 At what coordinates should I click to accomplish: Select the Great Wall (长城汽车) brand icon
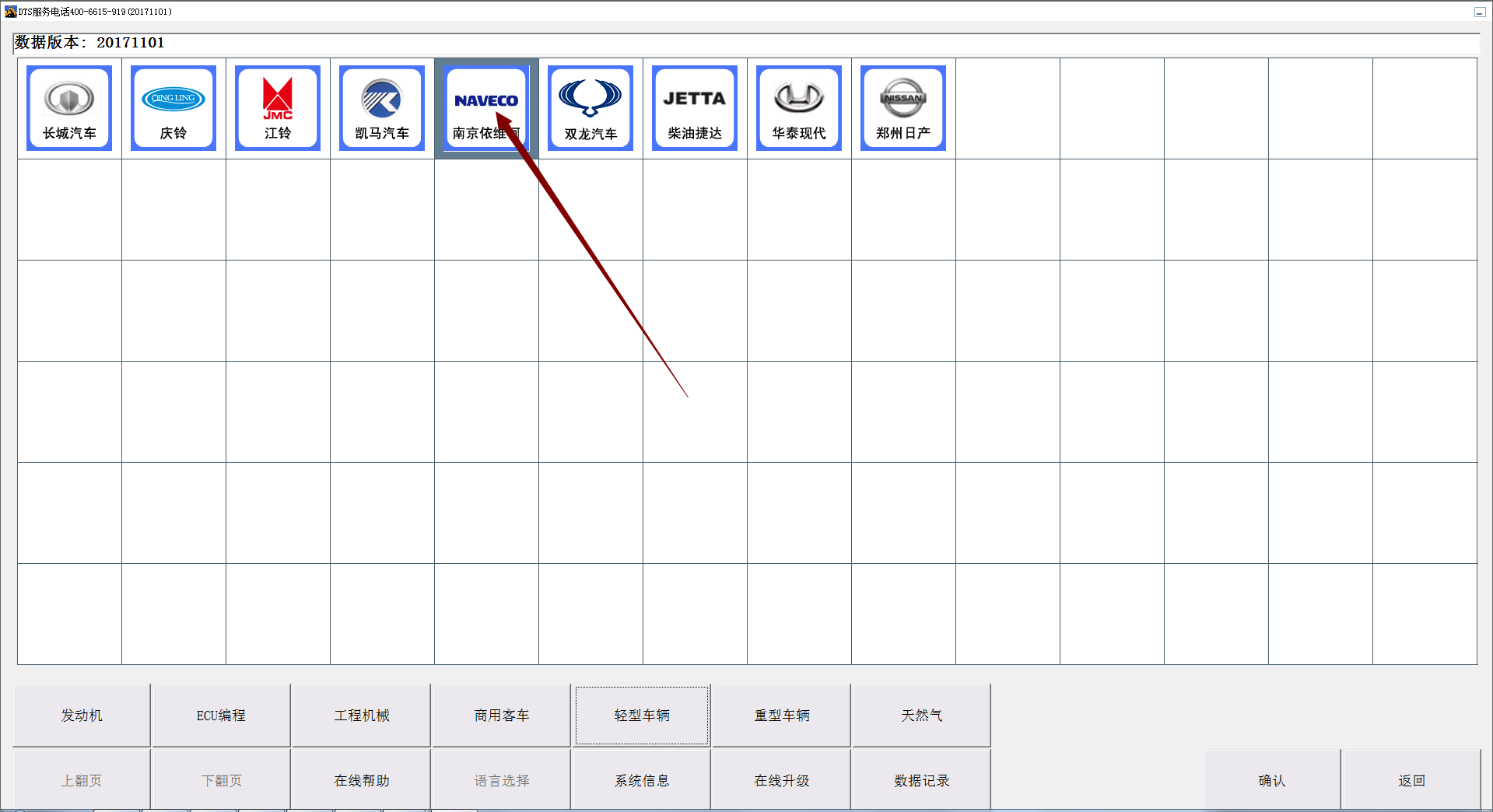coord(69,108)
